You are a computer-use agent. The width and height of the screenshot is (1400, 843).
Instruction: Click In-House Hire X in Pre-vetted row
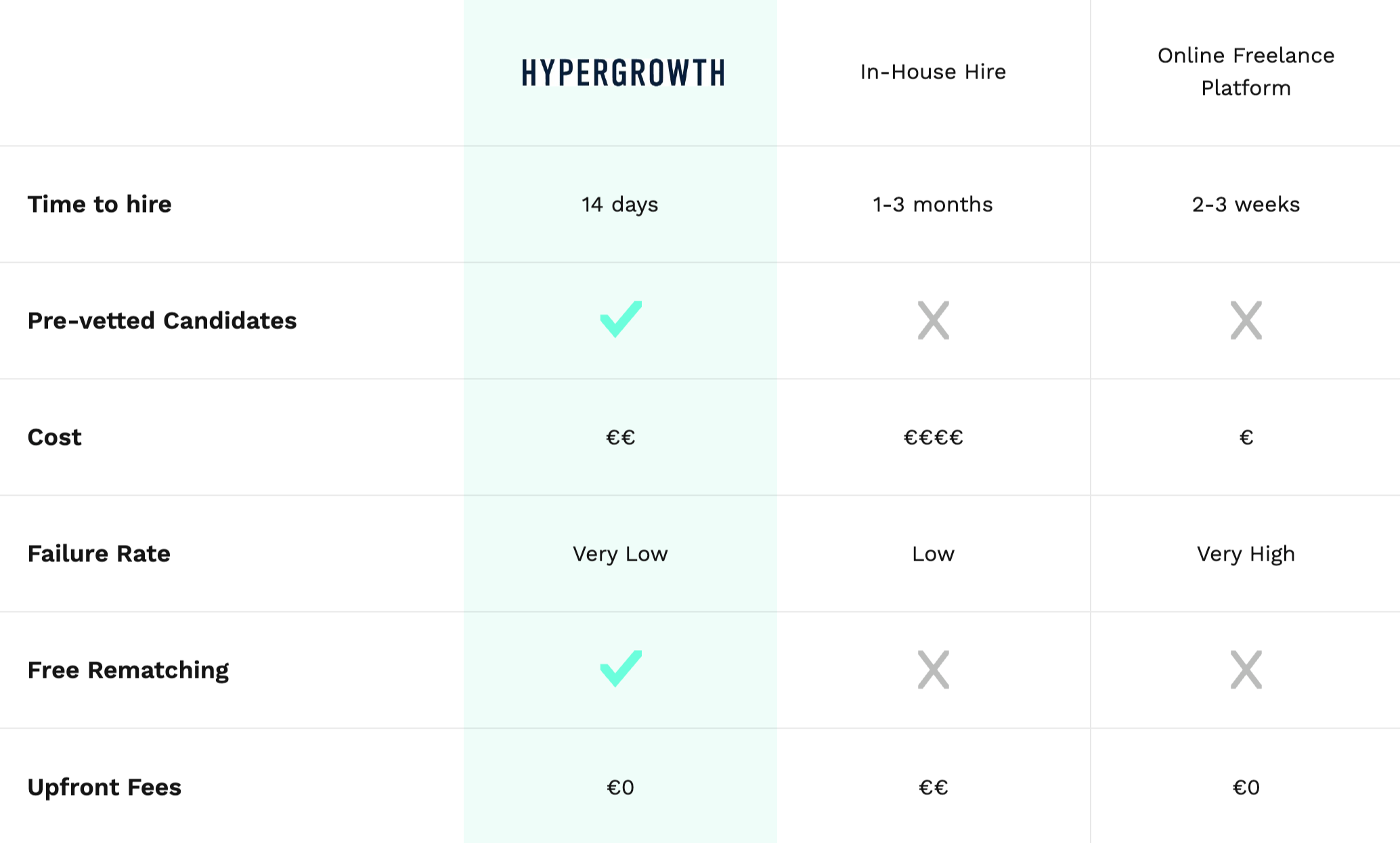pos(934,320)
